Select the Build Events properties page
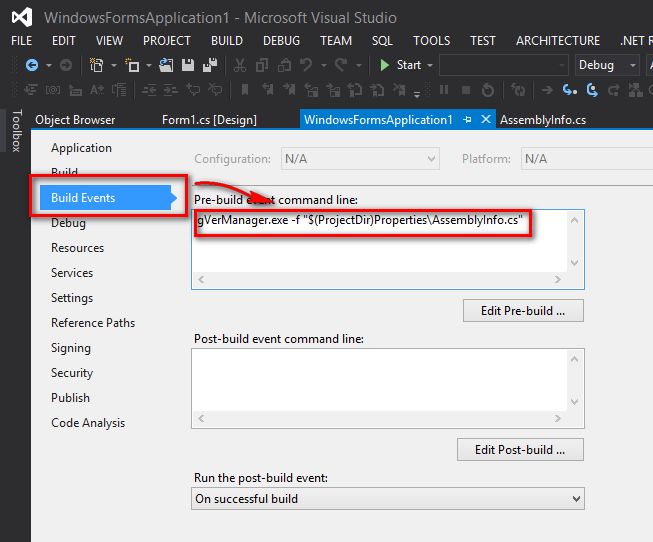Image resolution: width=653 pixels, height=542 pixels. pos(106,197)
